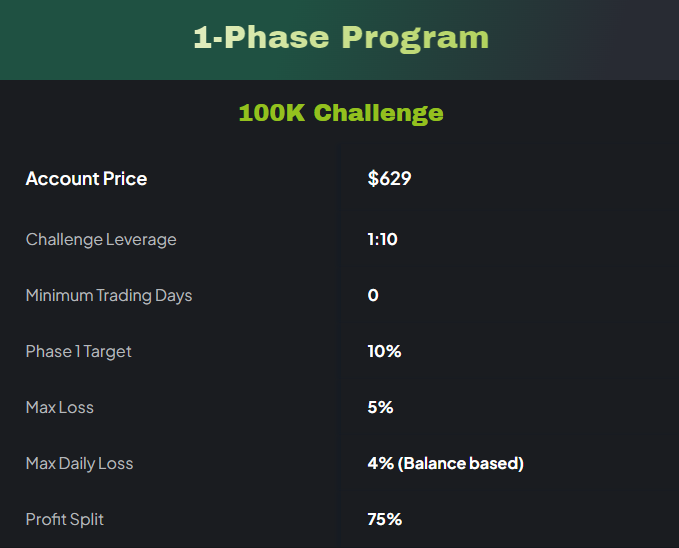679x548 pixels.
Task: Click the 100K text in green heading
Action: pos(272,113)
